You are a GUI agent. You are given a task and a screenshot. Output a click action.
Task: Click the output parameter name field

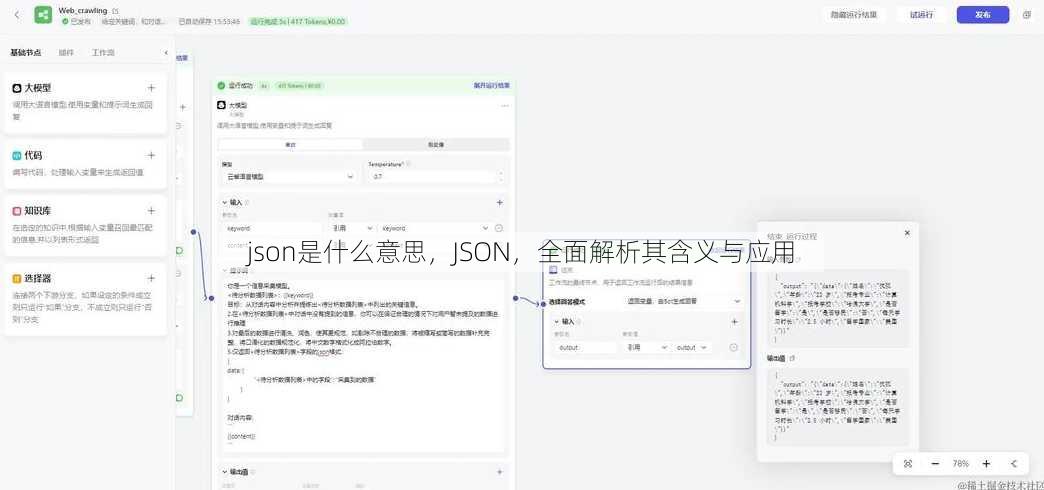tap(587, 348)
